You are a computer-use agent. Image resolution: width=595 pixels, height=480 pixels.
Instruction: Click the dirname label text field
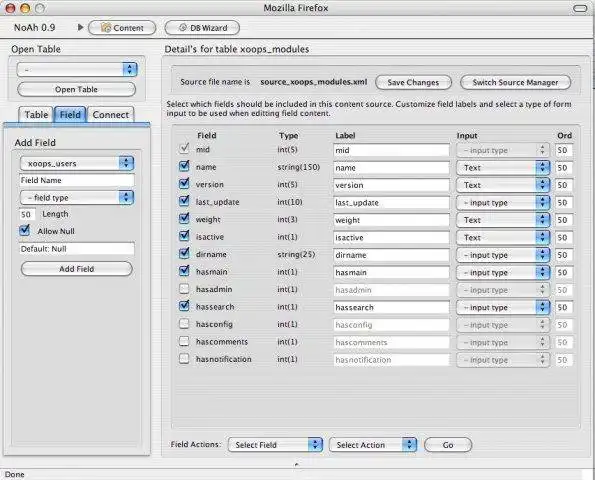[x=391, y=255]
